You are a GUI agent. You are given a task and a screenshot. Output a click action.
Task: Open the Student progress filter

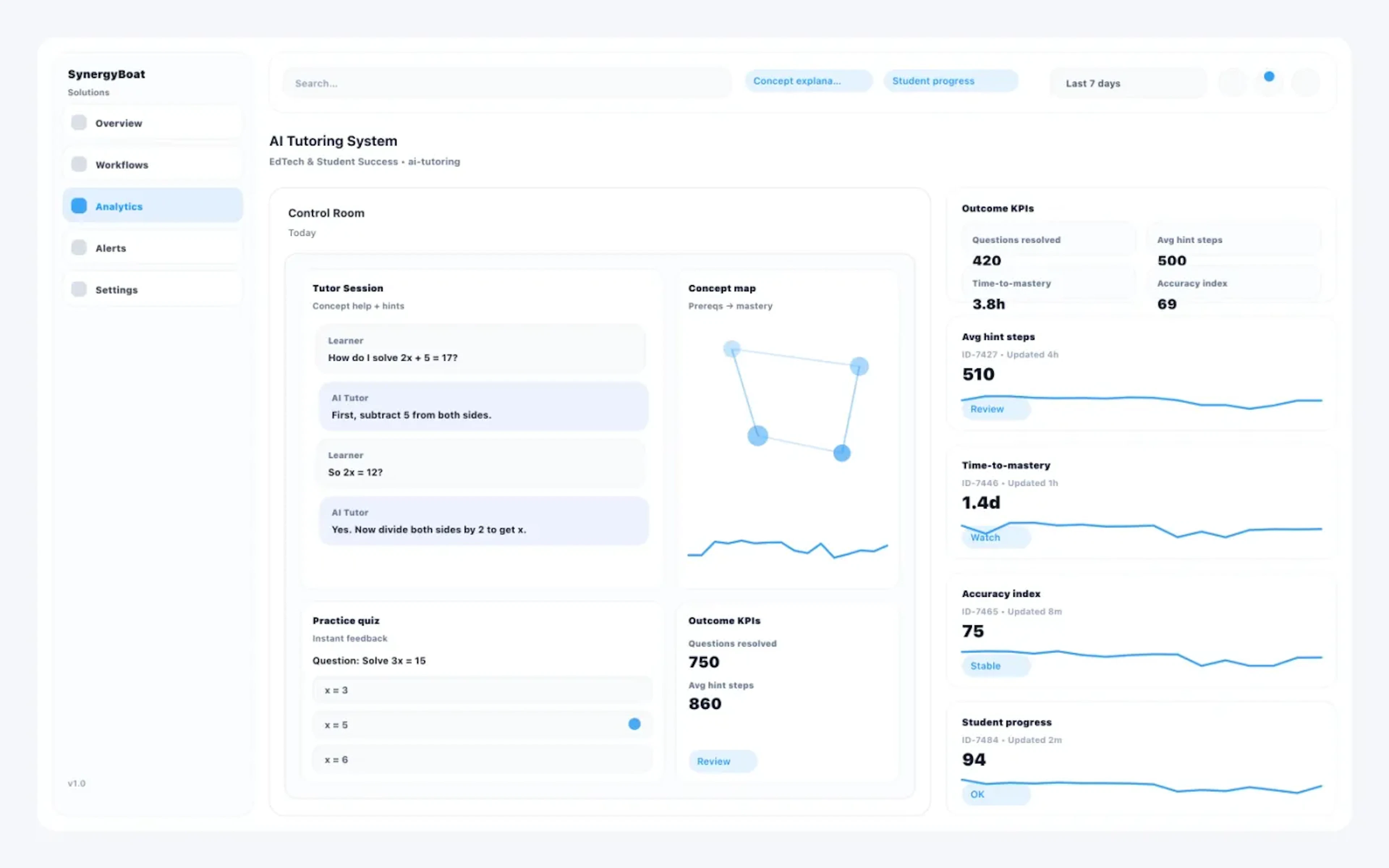click(950, 80)
